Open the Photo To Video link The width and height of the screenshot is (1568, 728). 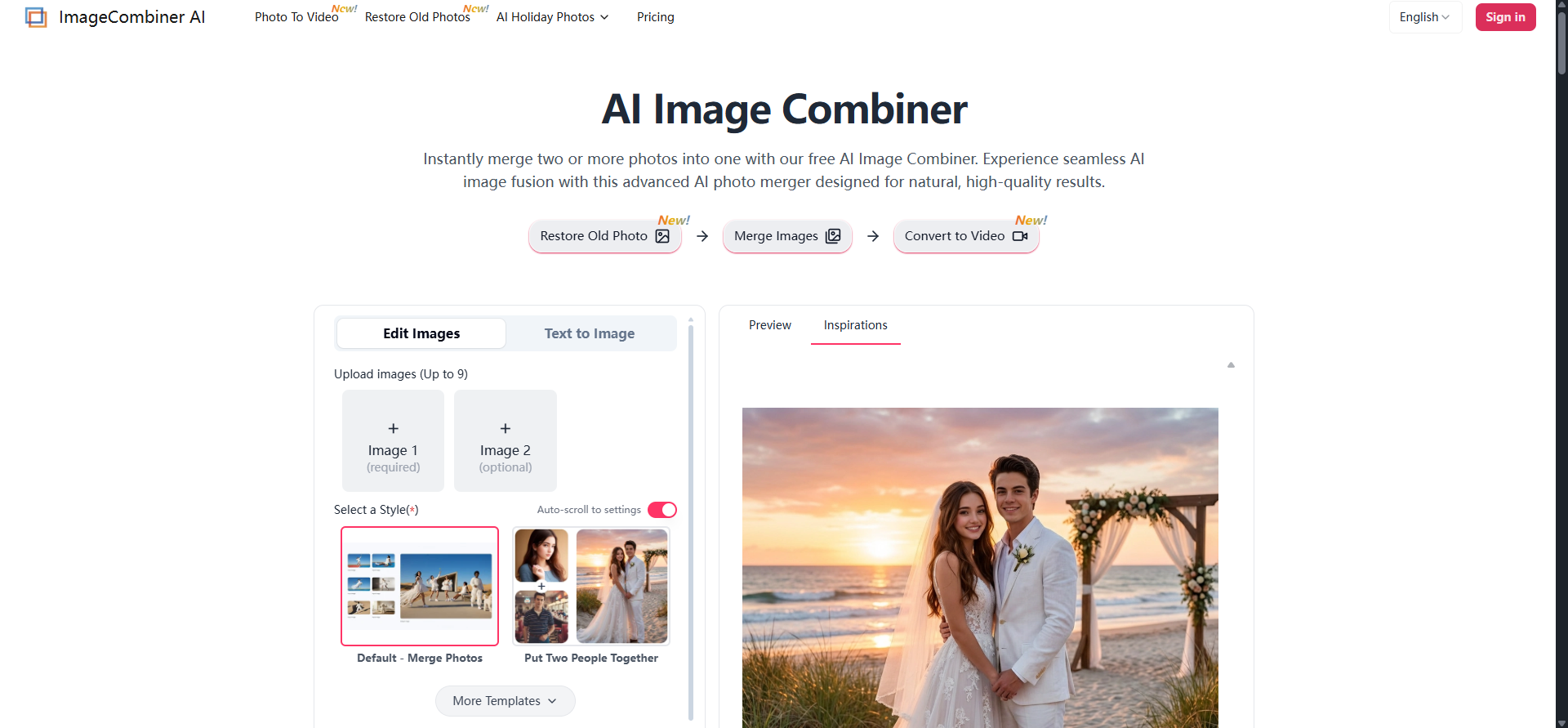point(296,17)
